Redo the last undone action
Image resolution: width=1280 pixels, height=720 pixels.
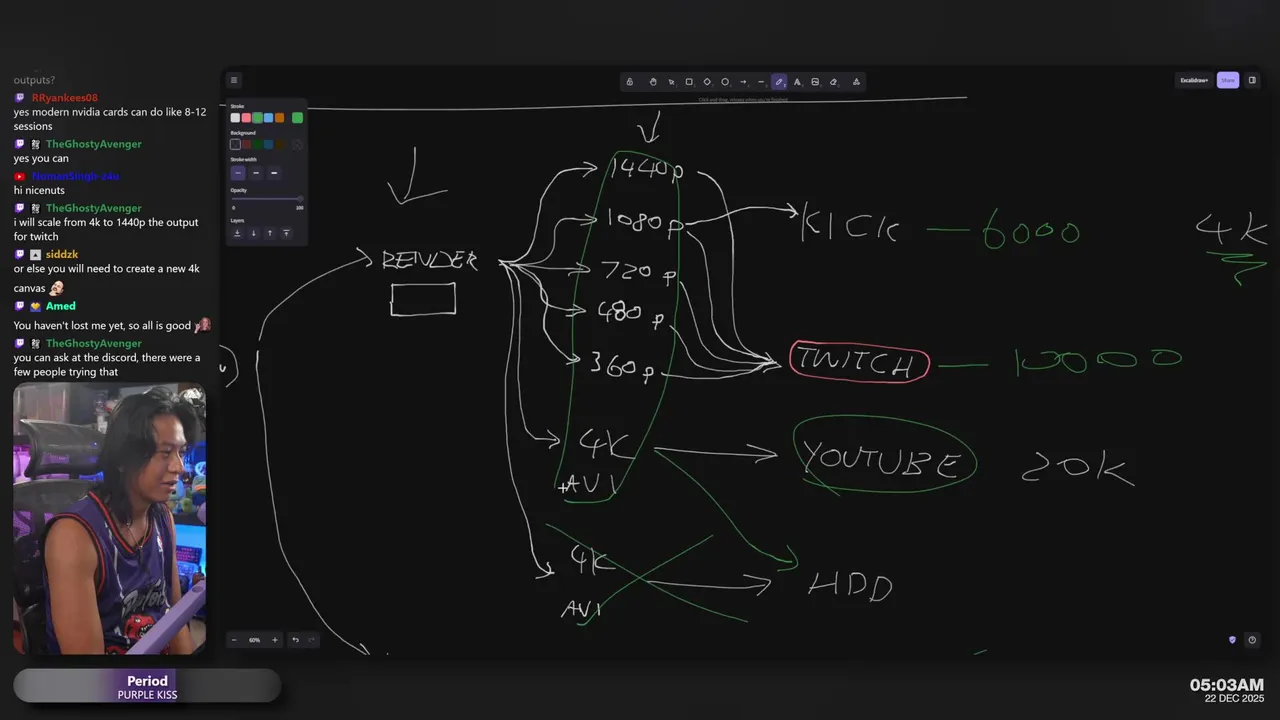click(x=312, y=640)
